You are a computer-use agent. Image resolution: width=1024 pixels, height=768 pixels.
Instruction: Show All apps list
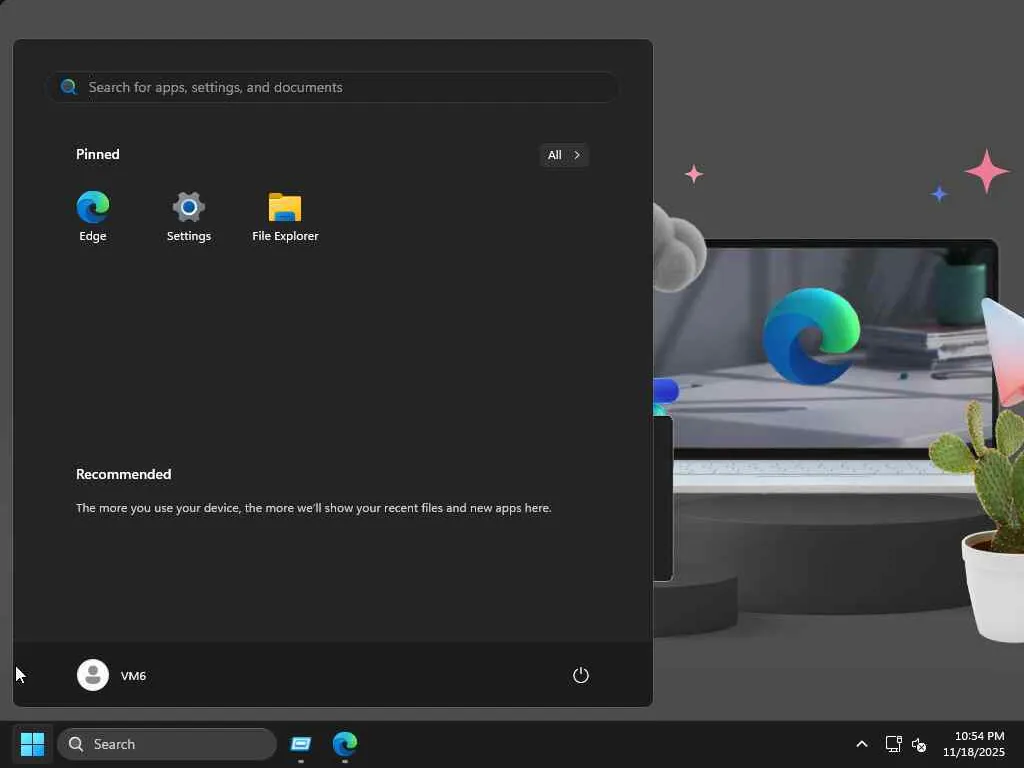click(x=564, y=155)
